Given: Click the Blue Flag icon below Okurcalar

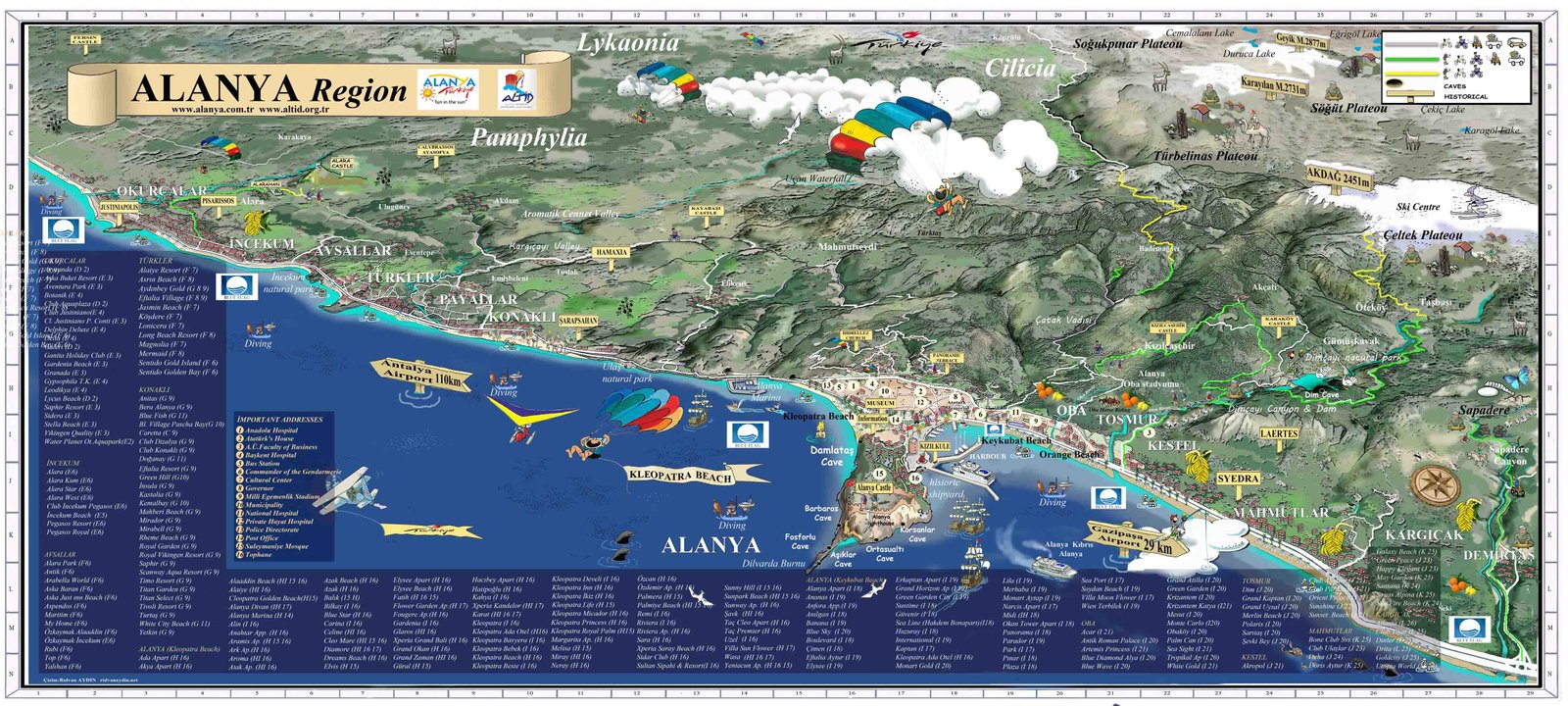Looking at the screenshot, I should pos(64,230).
